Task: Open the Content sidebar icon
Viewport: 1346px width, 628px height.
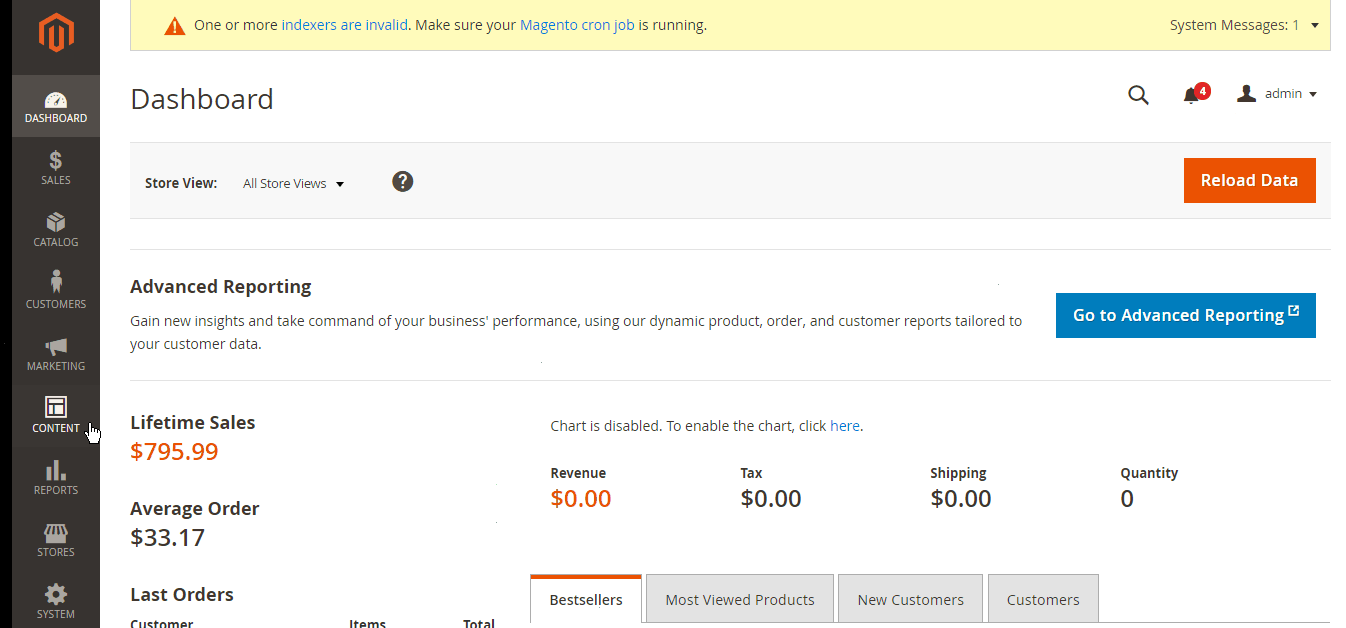Action: click(x=56, y=407)
